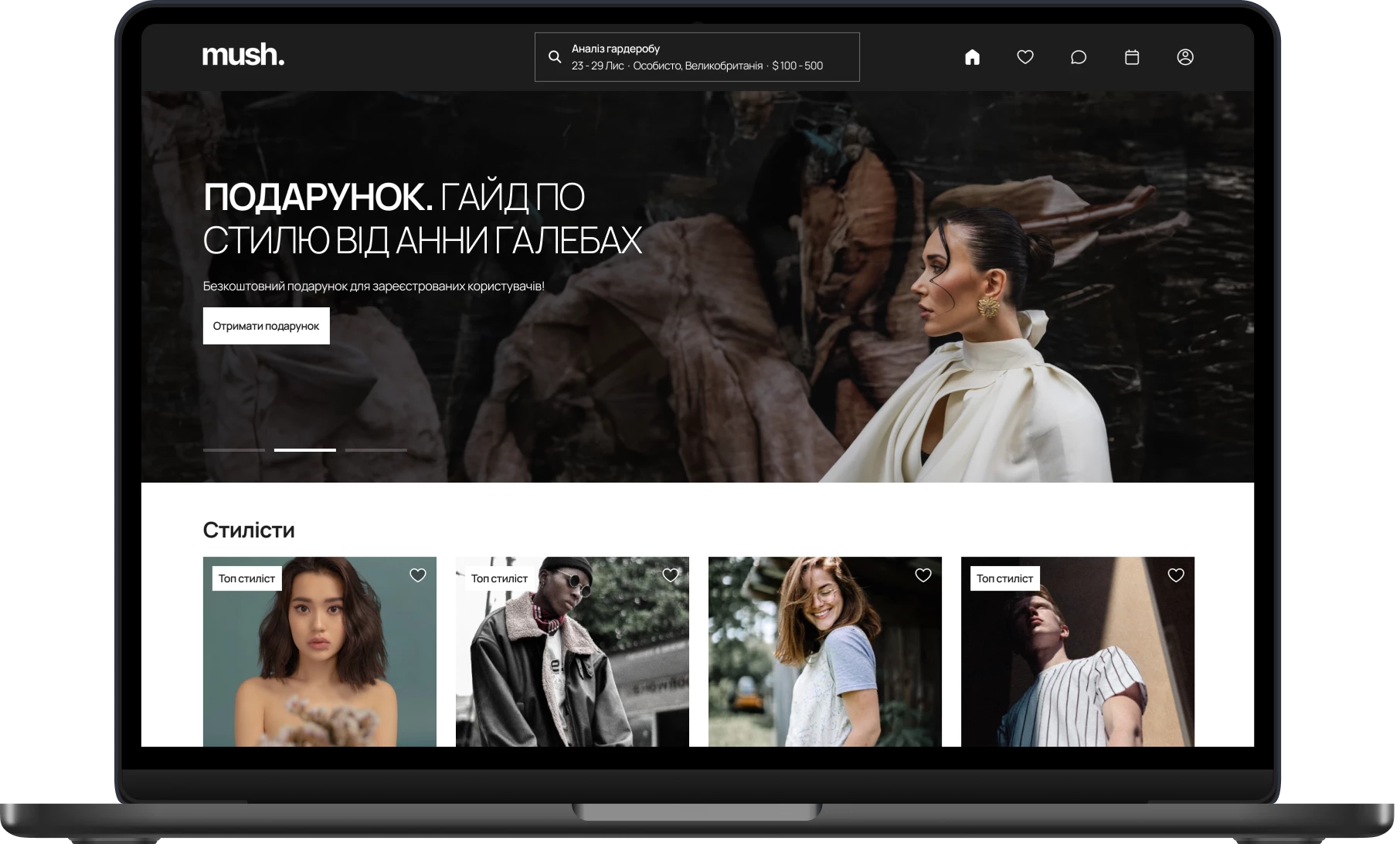Screen dimensions: 1400x844
Task: Switch to the first banner slide indicator
Action: [x=233, y=449]
